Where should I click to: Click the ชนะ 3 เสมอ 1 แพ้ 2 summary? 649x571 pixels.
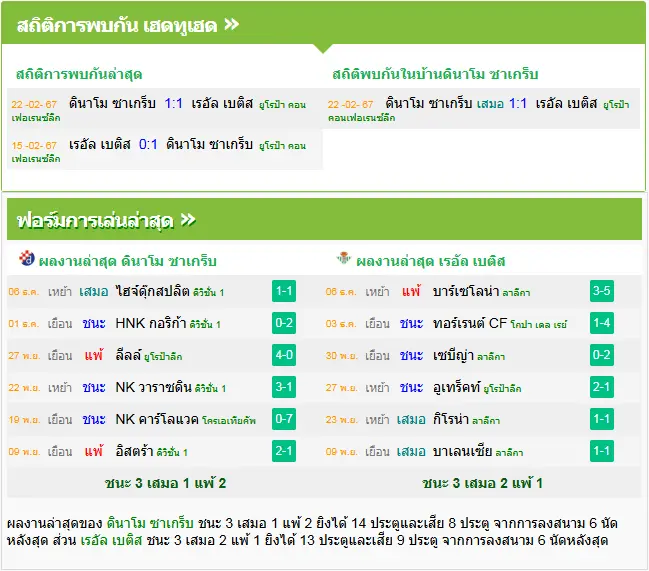[x=165, y=483]
